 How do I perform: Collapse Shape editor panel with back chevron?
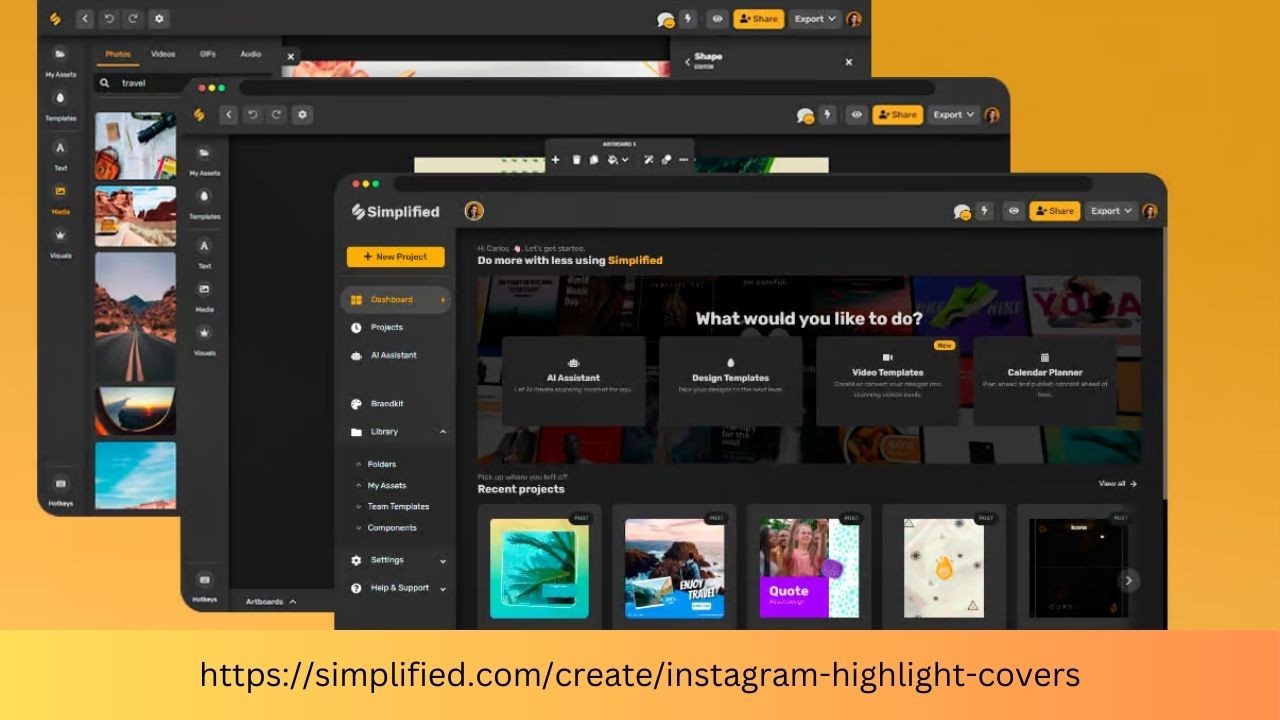[x=687, y=62]
